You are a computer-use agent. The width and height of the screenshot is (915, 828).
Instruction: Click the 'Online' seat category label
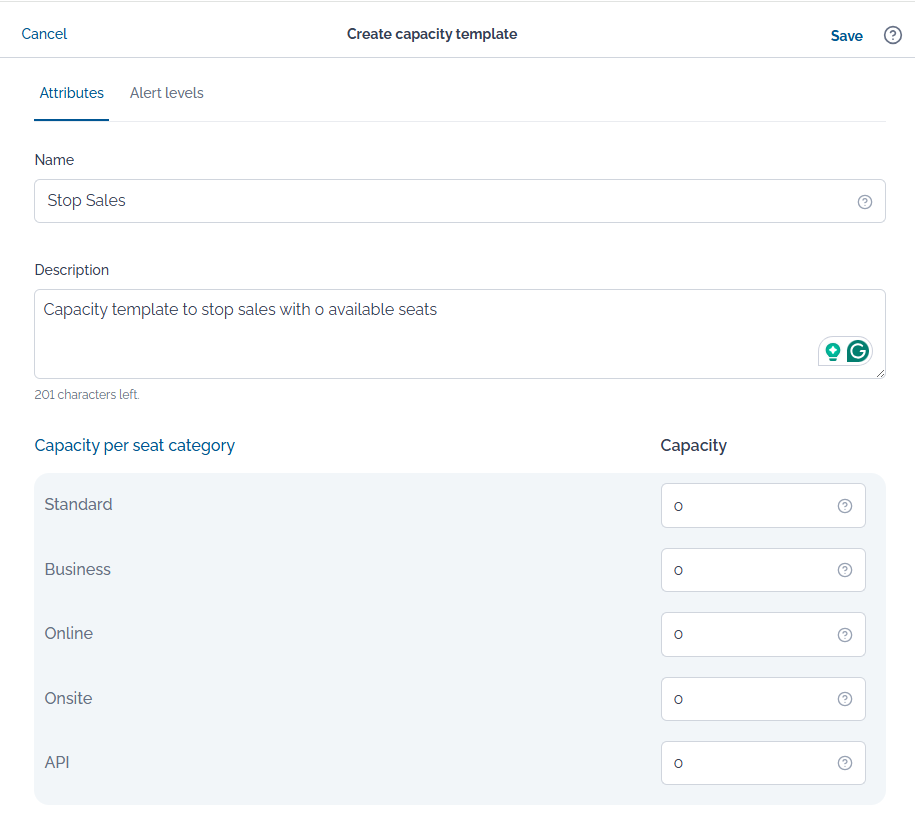coord(69,634)
